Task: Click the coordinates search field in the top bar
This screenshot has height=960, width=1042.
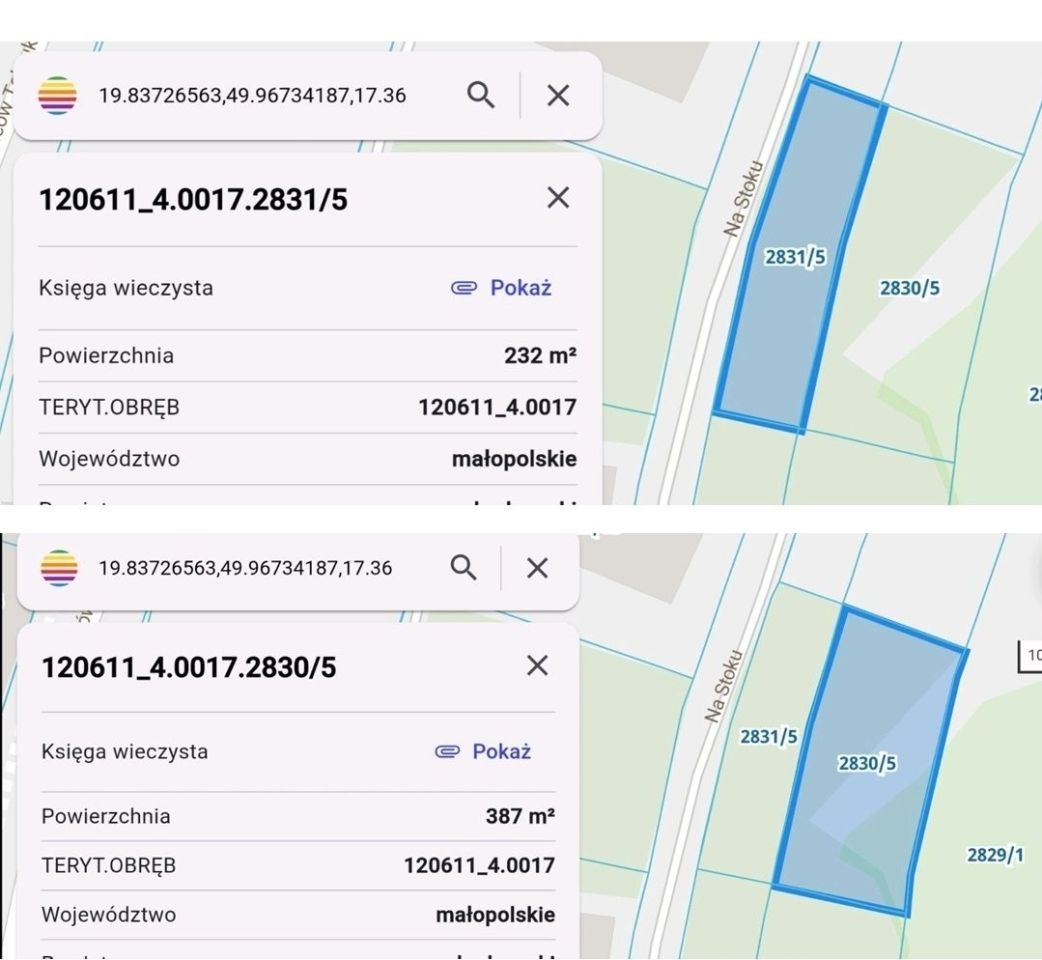Action: click(x=253, y=96)
